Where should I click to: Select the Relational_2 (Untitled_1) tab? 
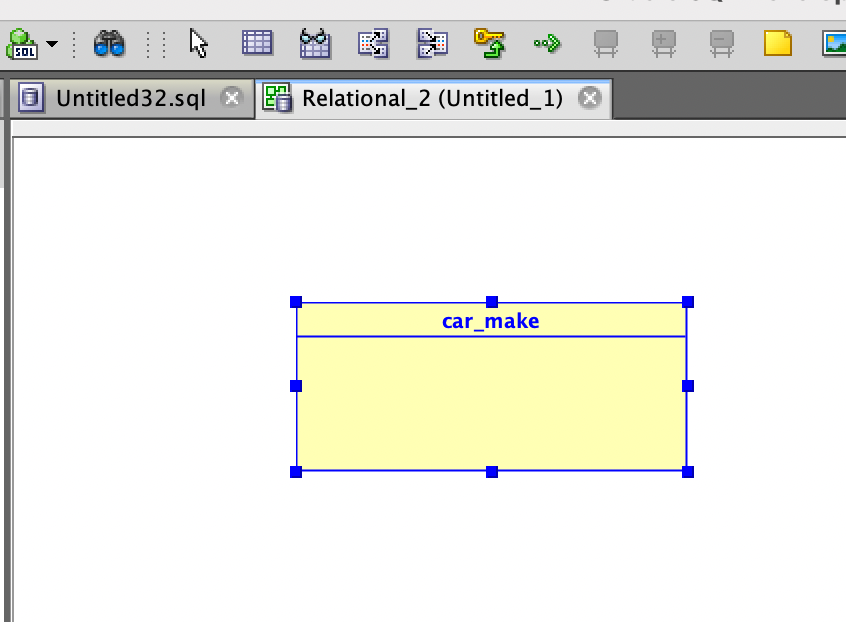tap(432, 98)
